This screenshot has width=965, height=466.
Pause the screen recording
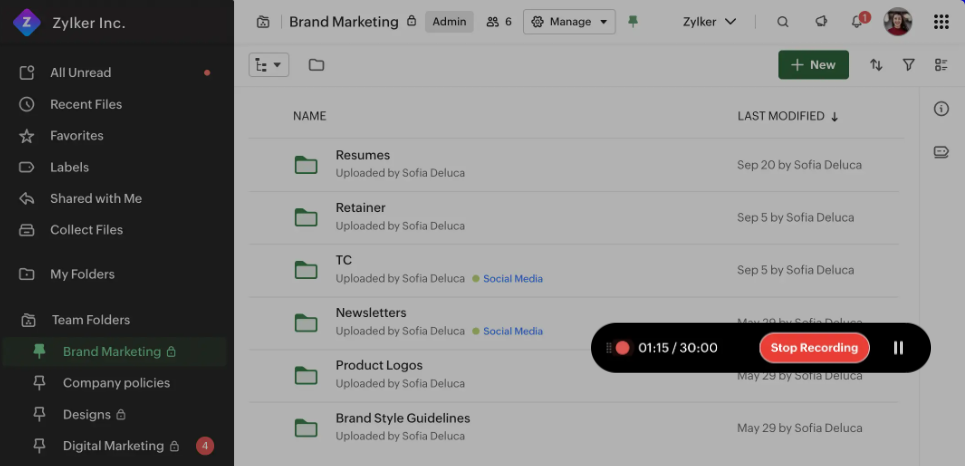pyautogui.click(x=898, y=348)
